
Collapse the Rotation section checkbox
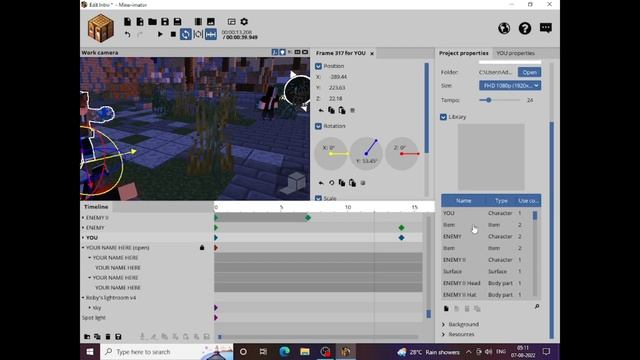[x=318, y=126]
